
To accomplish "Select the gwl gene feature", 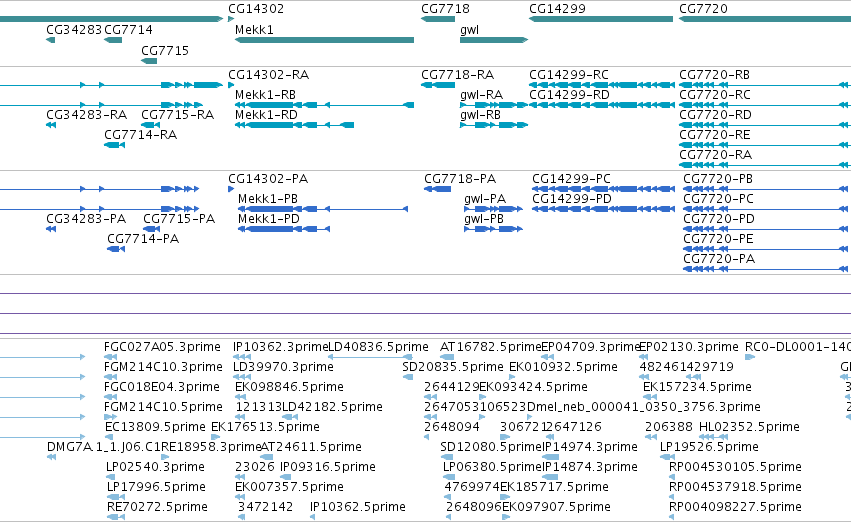I will (494, 40).
